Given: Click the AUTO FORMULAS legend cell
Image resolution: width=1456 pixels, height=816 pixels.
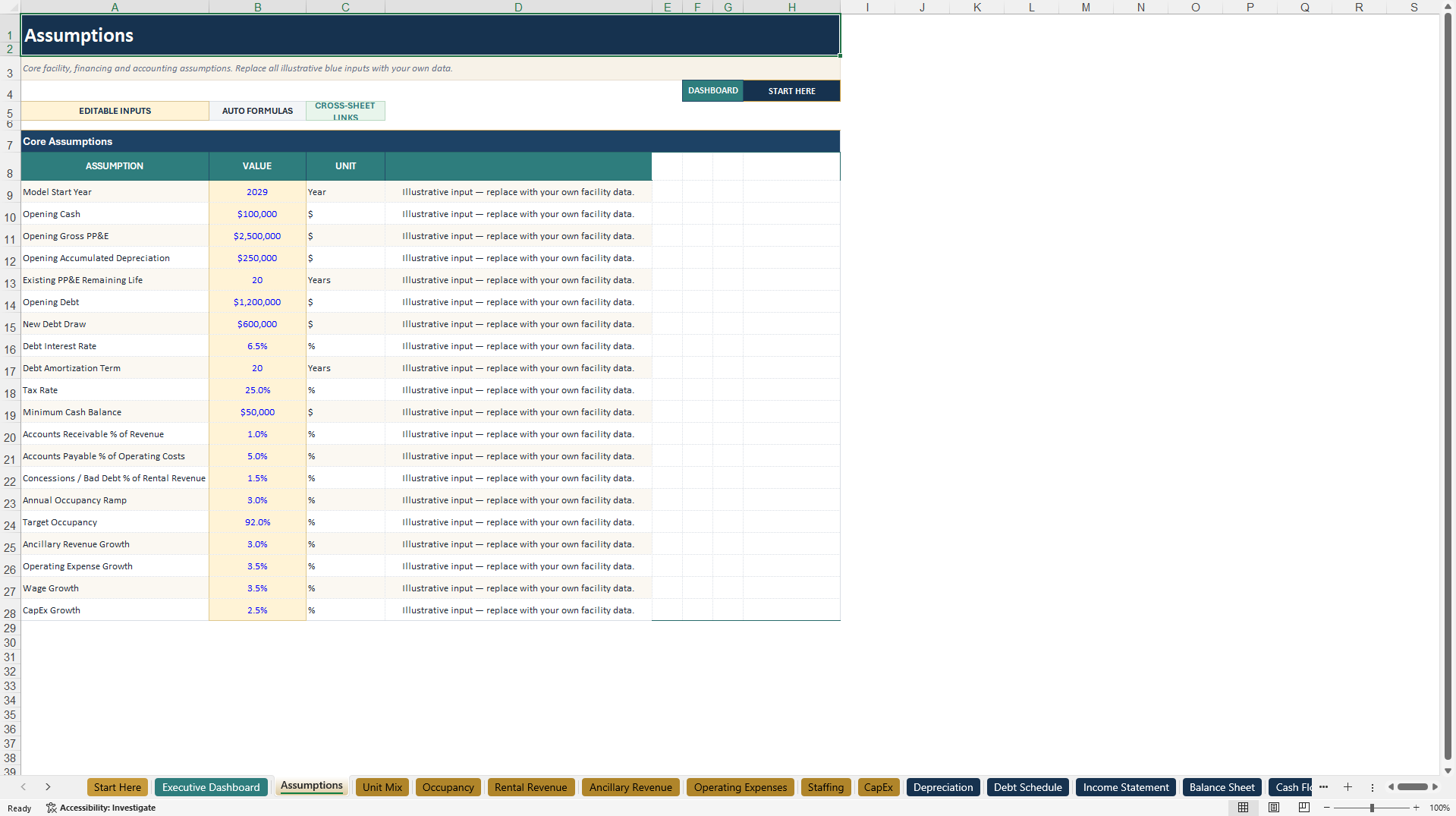Looking at the screenshot, I should 257,111.
